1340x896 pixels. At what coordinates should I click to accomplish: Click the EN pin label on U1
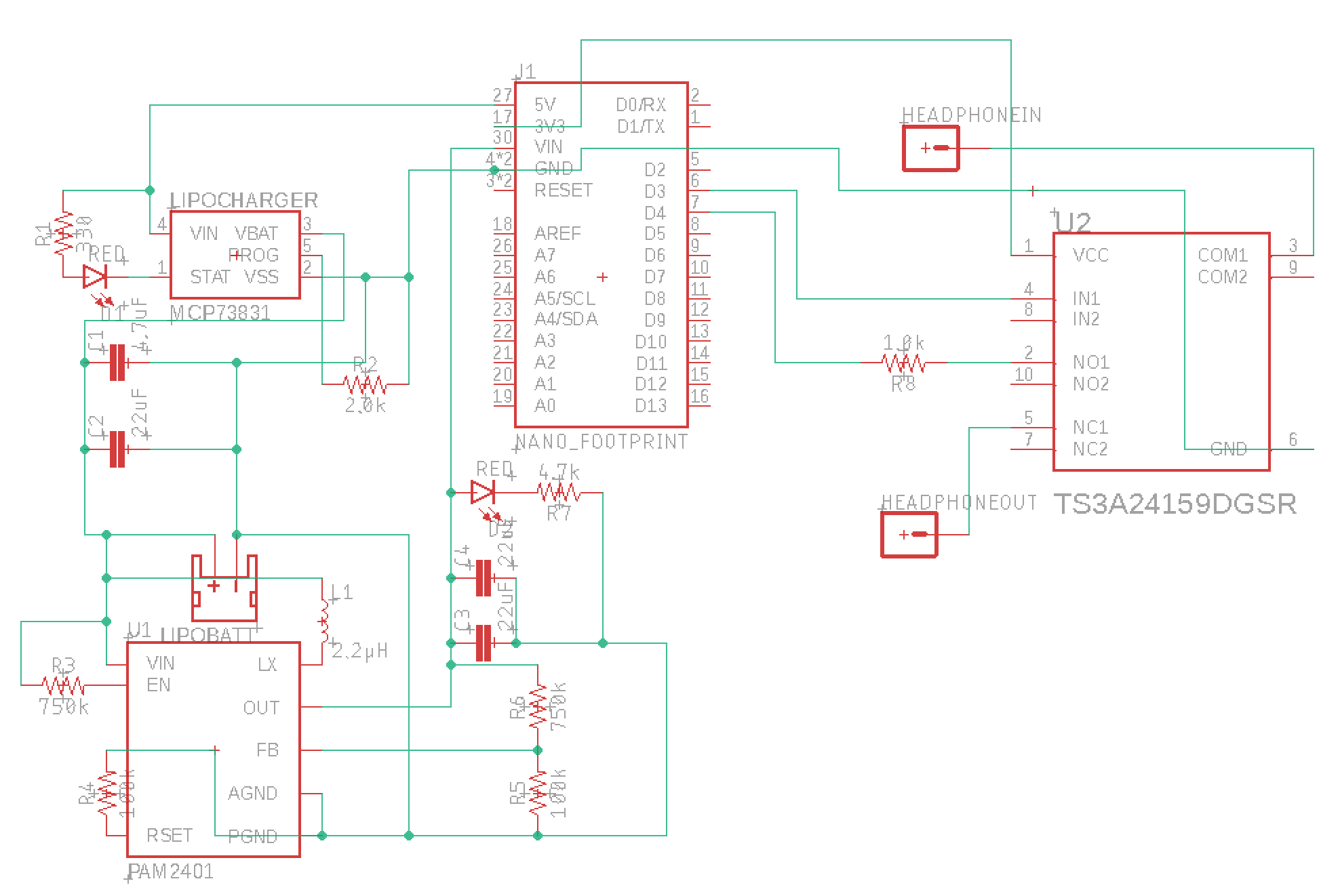tap(159, 685)
